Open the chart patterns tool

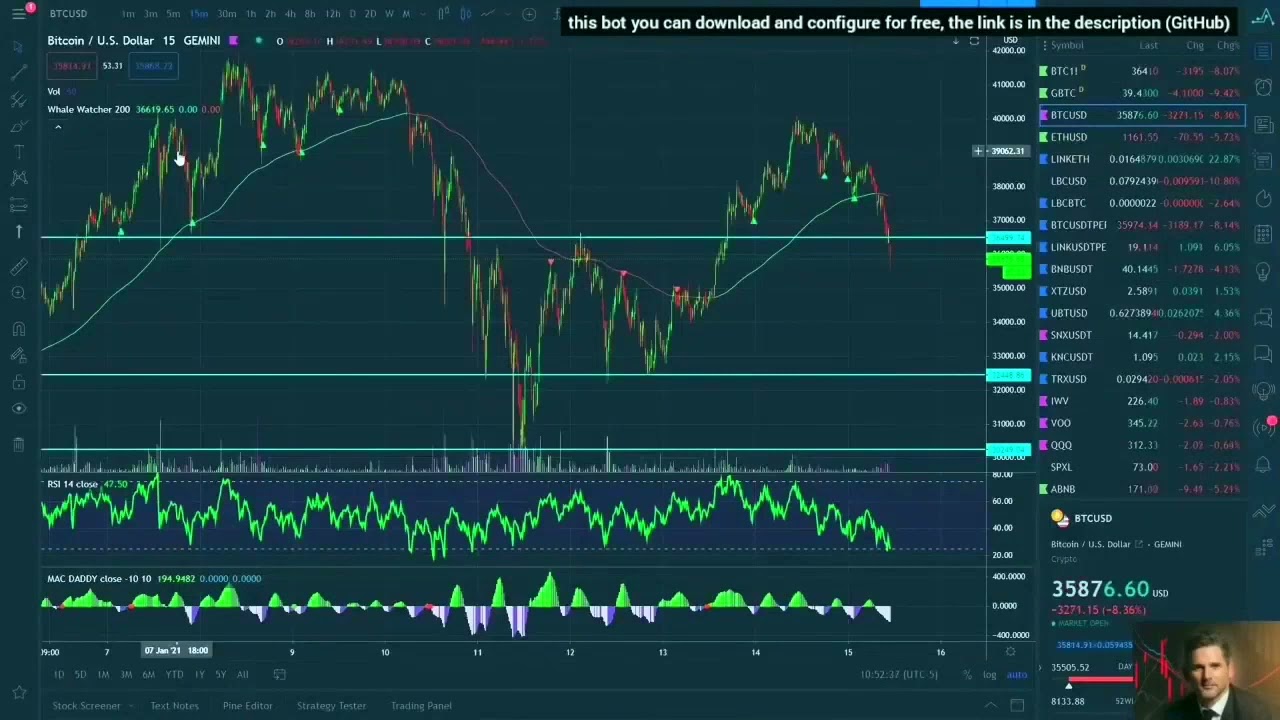click(x=18, y=178)
